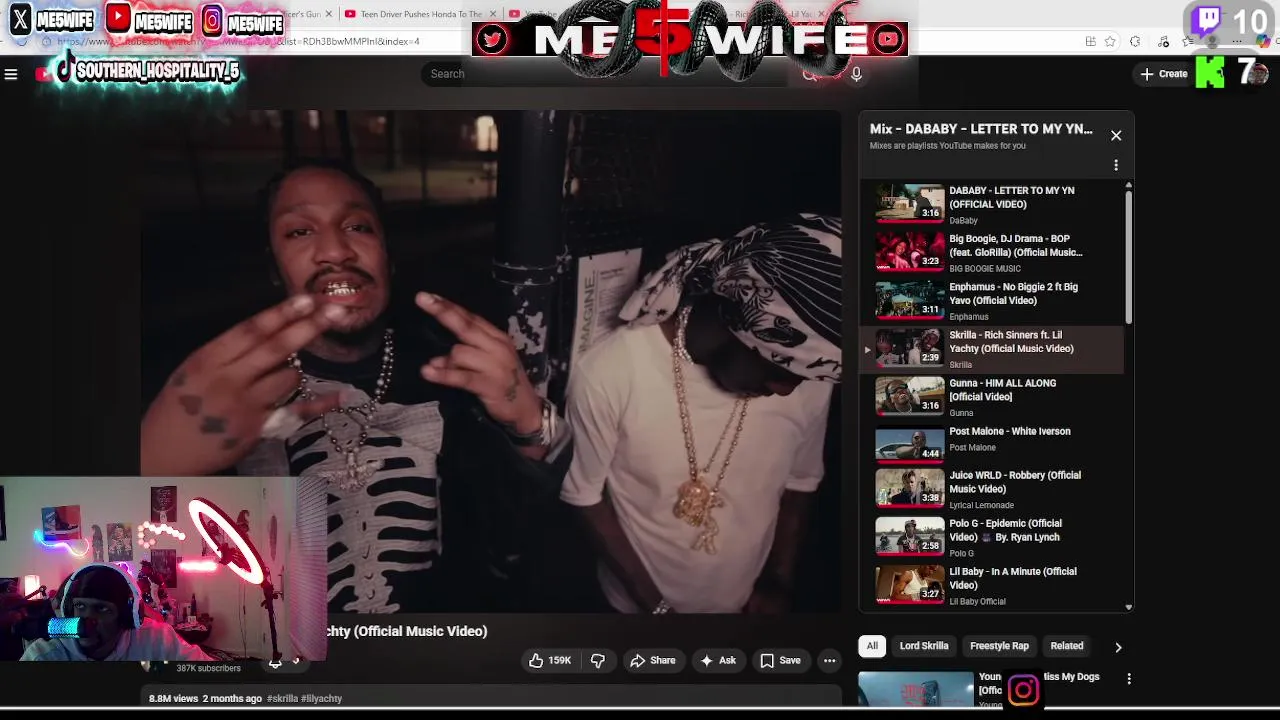Click the 'Lil Baby Official' channel name
Viewport: 1280px width, 720px height.
(977, 602)
